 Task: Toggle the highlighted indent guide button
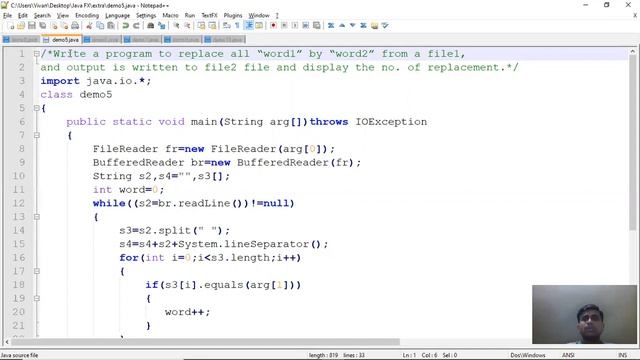tap(249, 26)
